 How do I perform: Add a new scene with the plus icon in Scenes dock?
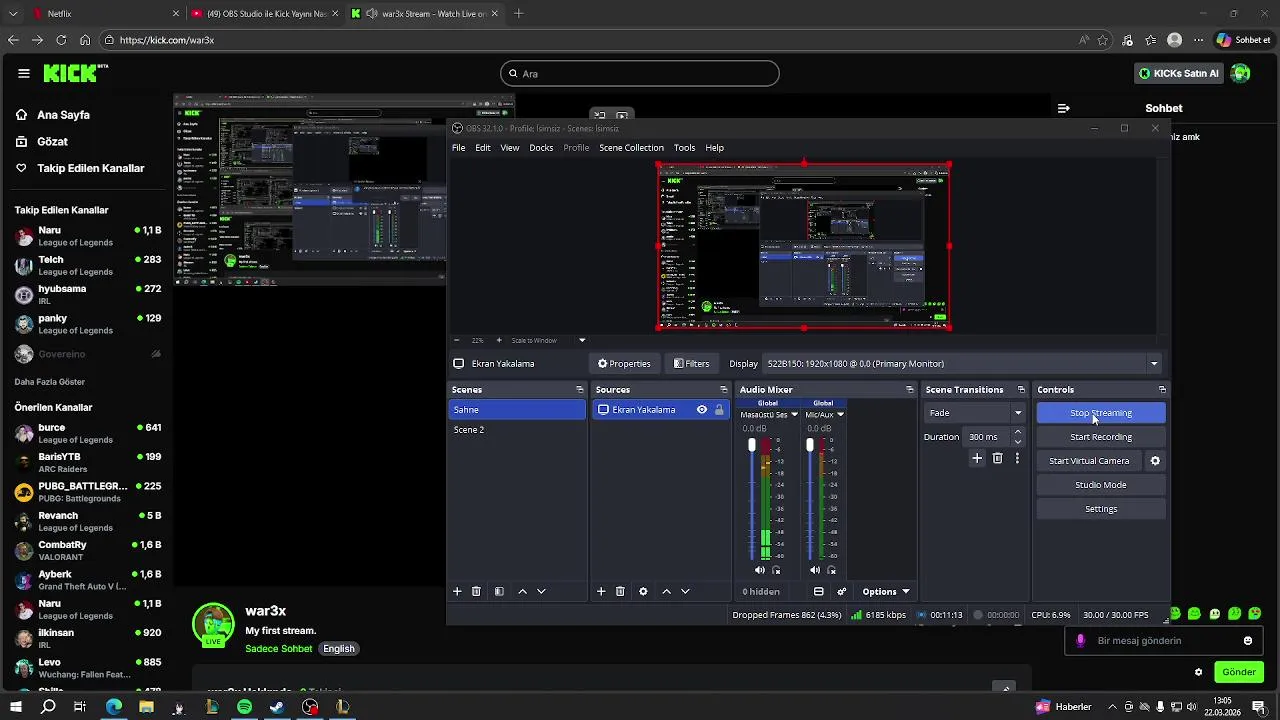click(x=457, y=592)
